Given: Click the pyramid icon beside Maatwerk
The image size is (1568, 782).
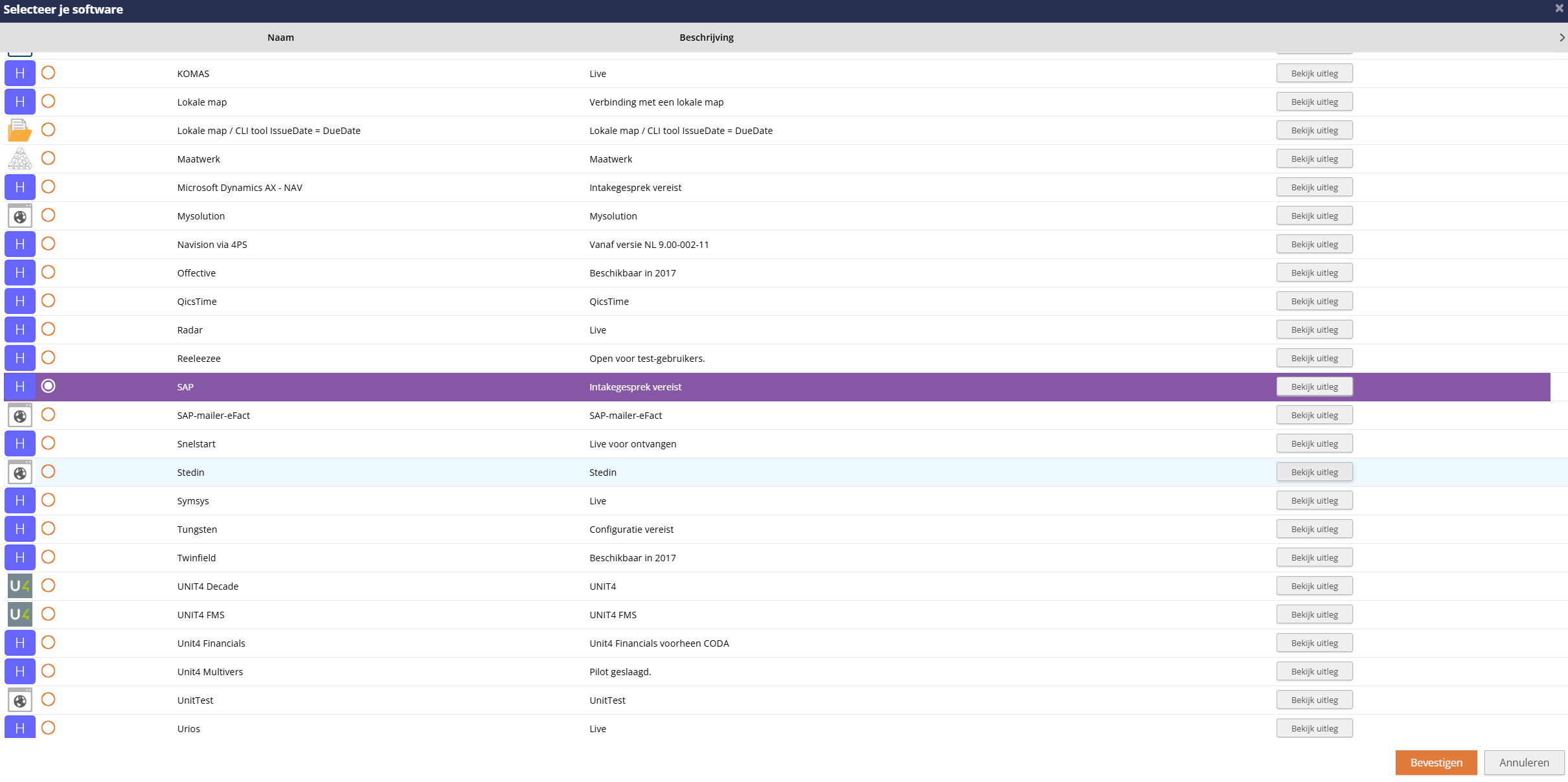Looking at the screenshot, I should click(20, 159).
